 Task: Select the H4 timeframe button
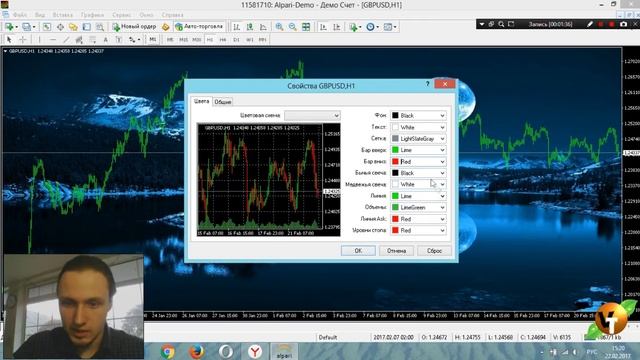pos(223,40)
